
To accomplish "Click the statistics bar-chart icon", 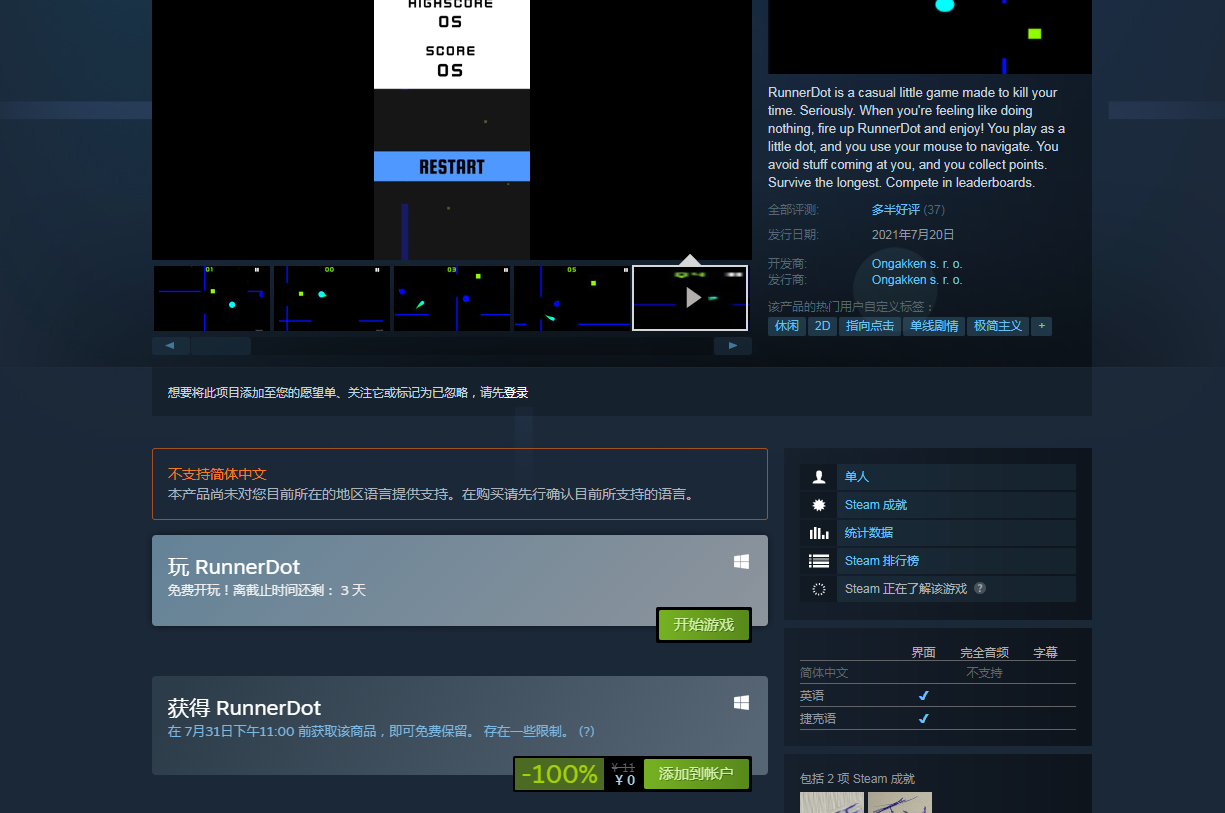I will pos(819,533).
